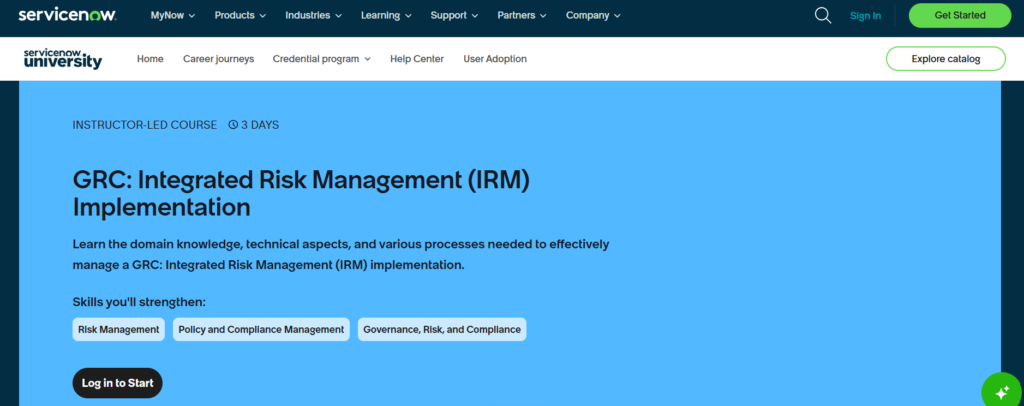The height and width of the screenshot is (406, 1024).
Task: Click the Explore catalog button
Action: point(946,59)
